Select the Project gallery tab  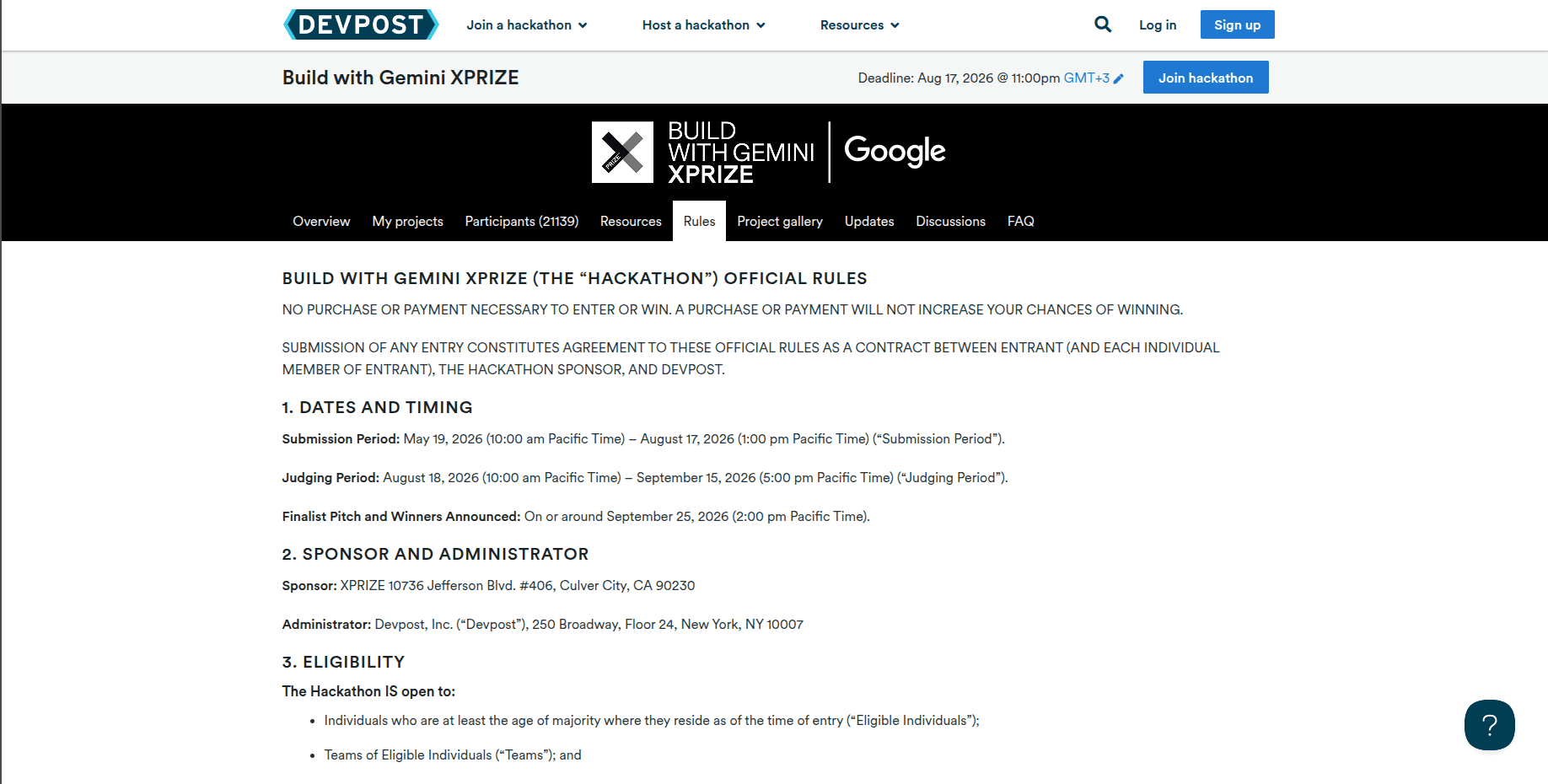(x=780, y=221)
